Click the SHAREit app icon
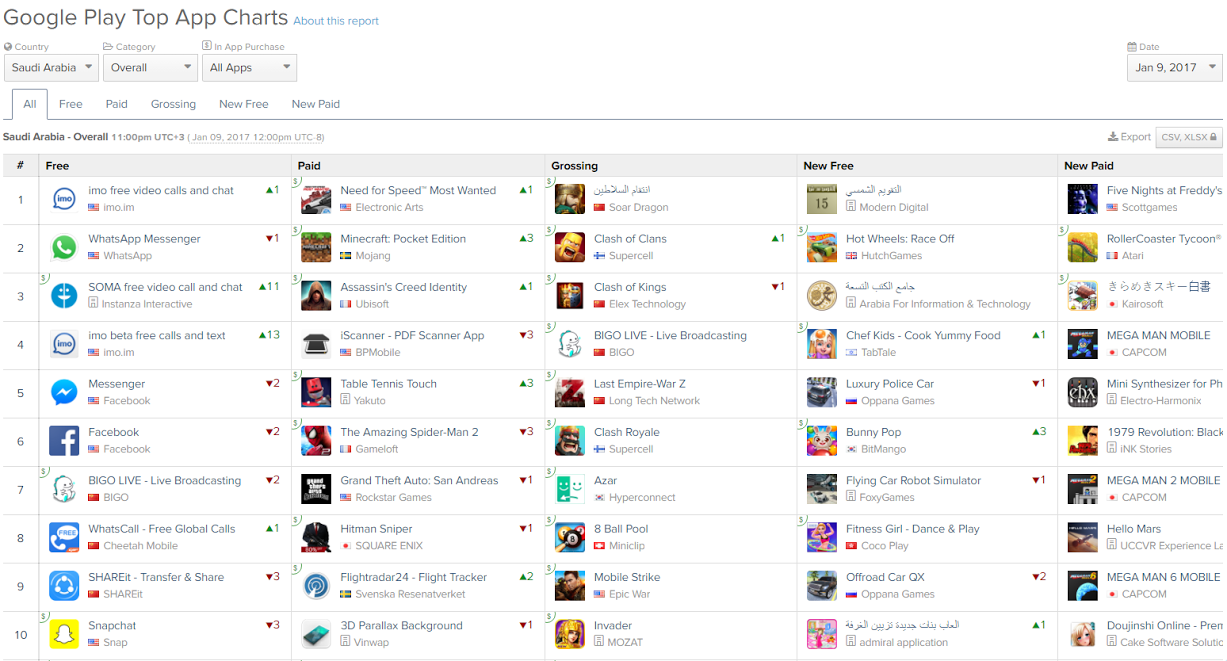1227x661 pixels. [64, 585]
